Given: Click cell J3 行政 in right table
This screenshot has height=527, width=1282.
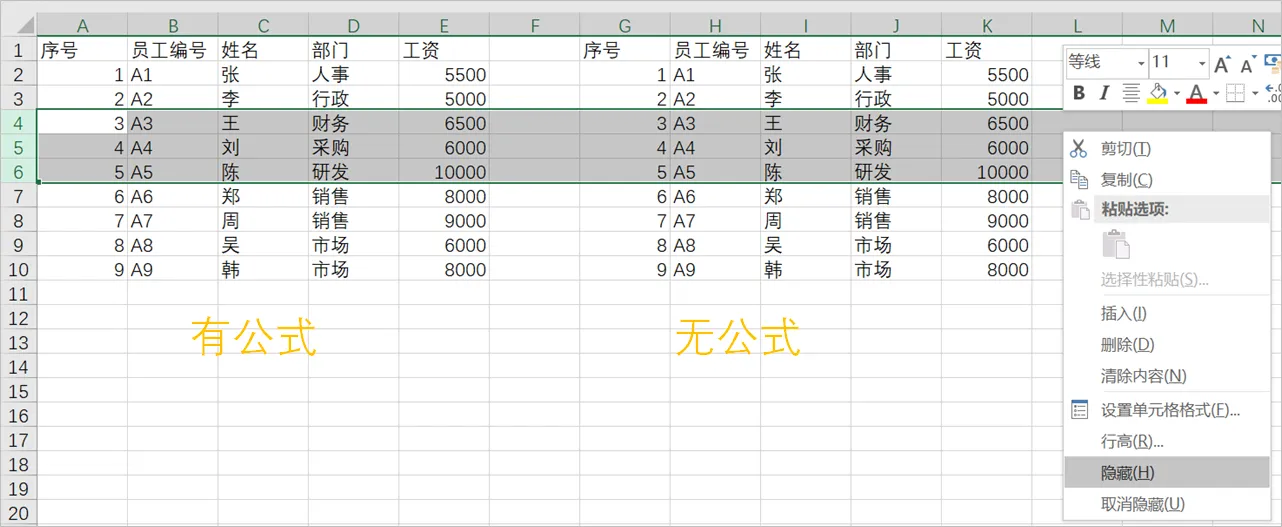Looking at the screenshot, I should tap(896, 99).
